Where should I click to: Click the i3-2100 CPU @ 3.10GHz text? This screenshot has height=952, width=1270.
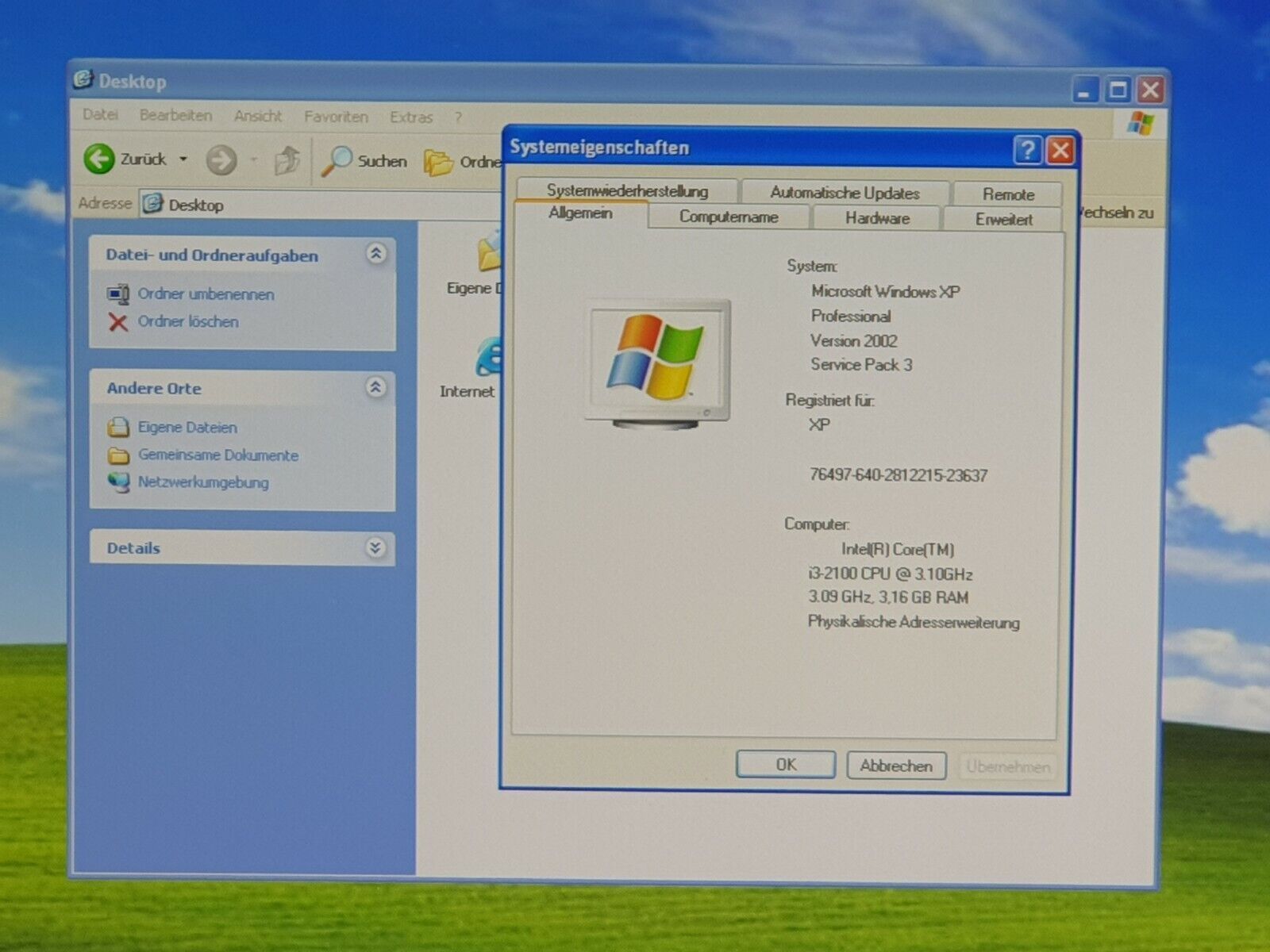coord(890,574)
